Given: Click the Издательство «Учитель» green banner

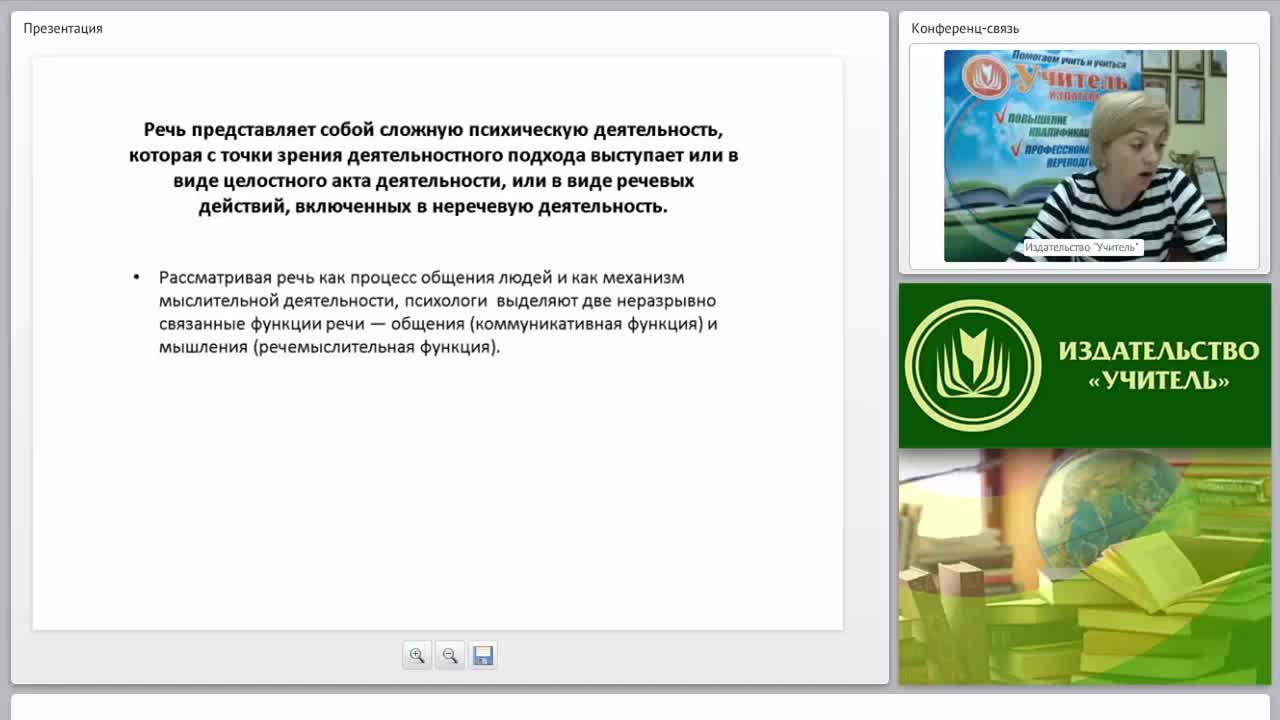Looking at the screenshot, I should pyautogui.click(x=1085, y=366).
